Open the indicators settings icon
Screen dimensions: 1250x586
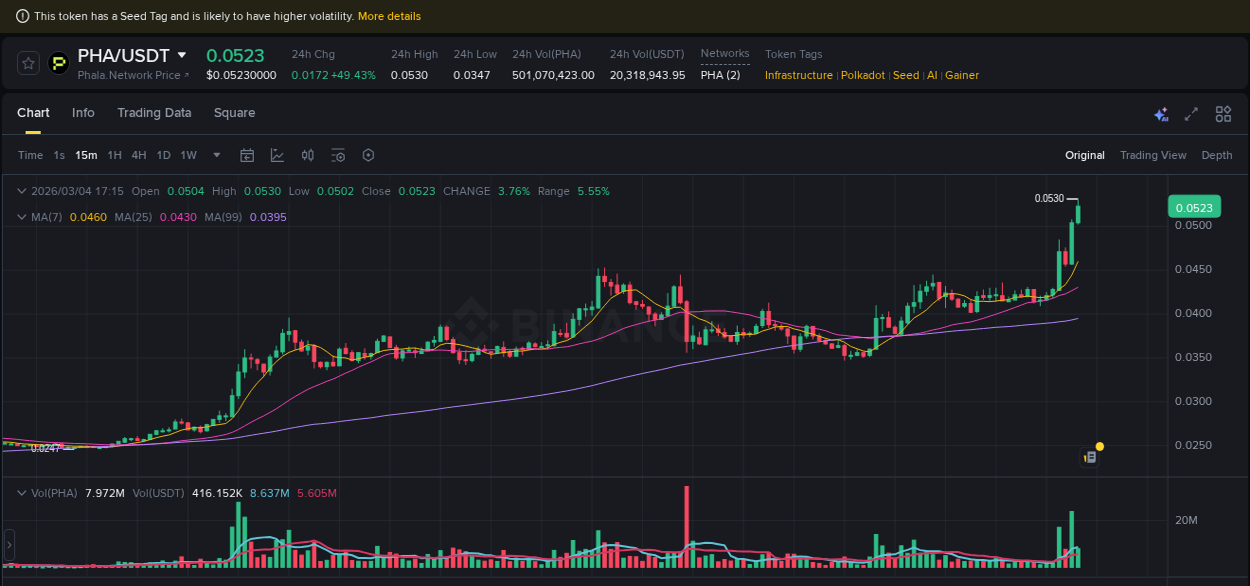pyautogui.click(x=338, y=155)
